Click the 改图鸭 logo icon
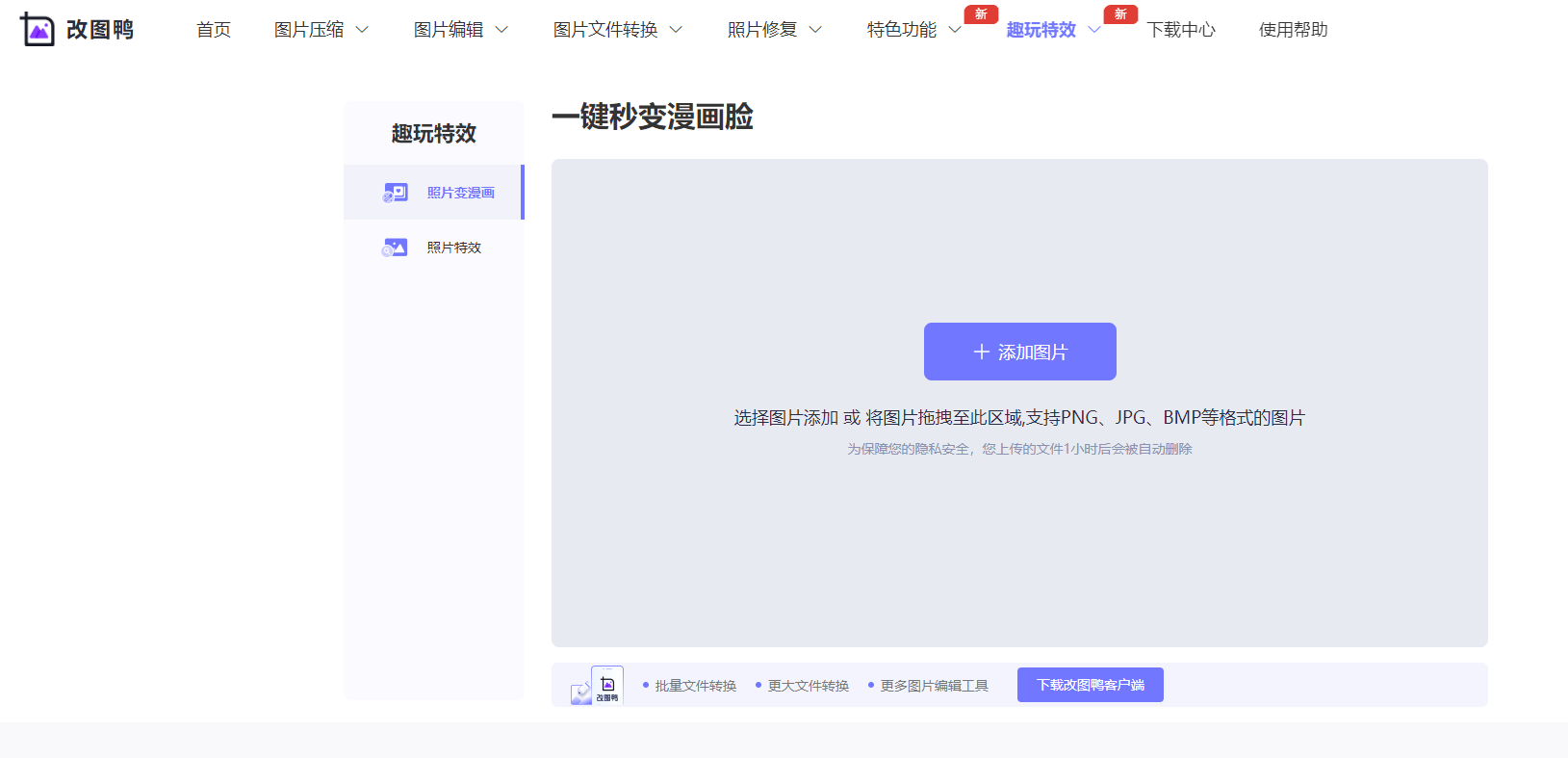Screen dimensions: 1568x758 [38, 30]
